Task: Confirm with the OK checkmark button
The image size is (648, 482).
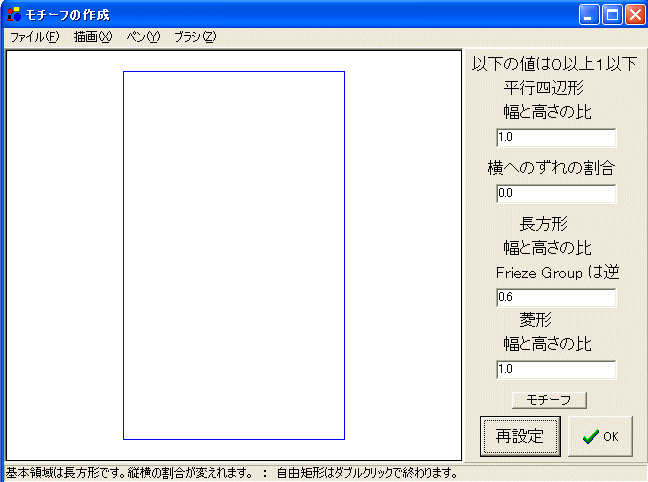Action: pyautogui.click(x=600, y=436)
